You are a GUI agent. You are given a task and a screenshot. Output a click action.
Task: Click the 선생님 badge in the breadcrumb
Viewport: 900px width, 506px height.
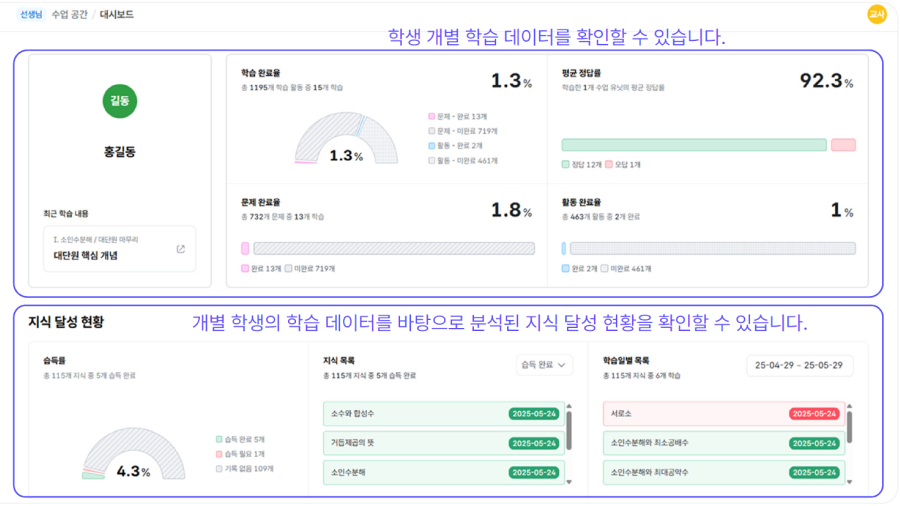tap(31, 15)
